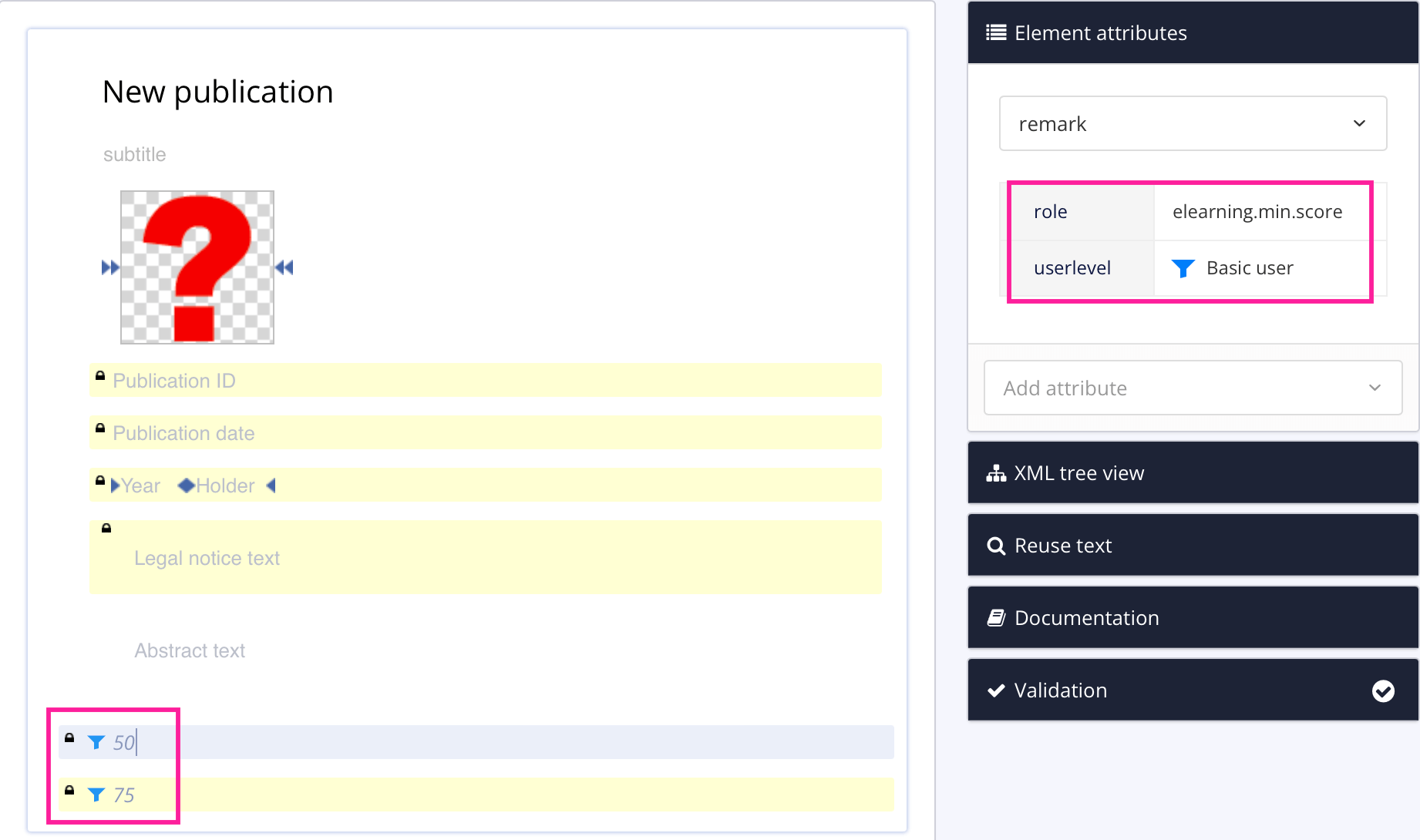Click the filter icon beside Basic user
This screenshot has height=840, width=1420.
pyautogui.click(x=1183, y=268)
